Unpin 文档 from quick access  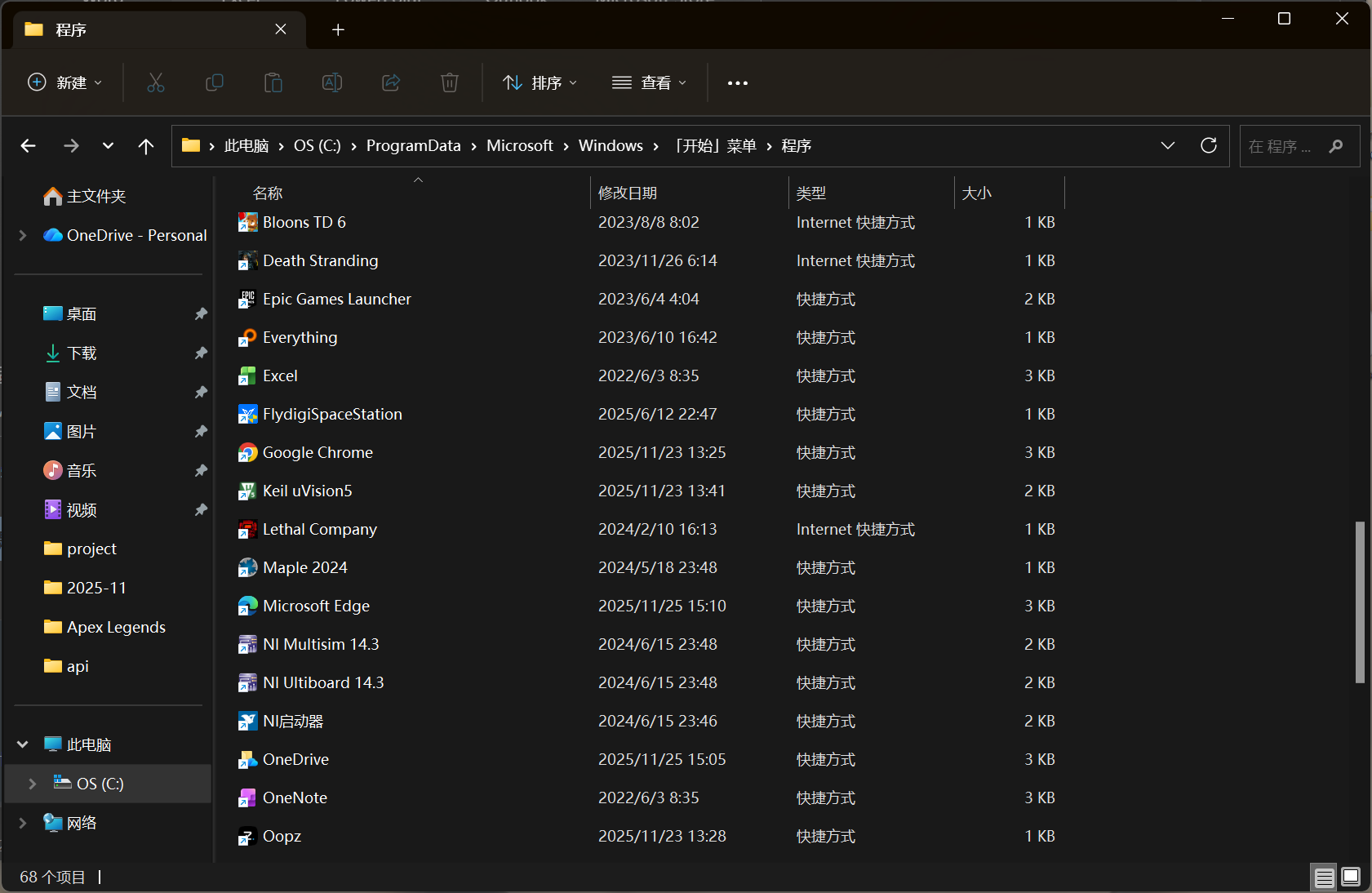coord(201,392)
